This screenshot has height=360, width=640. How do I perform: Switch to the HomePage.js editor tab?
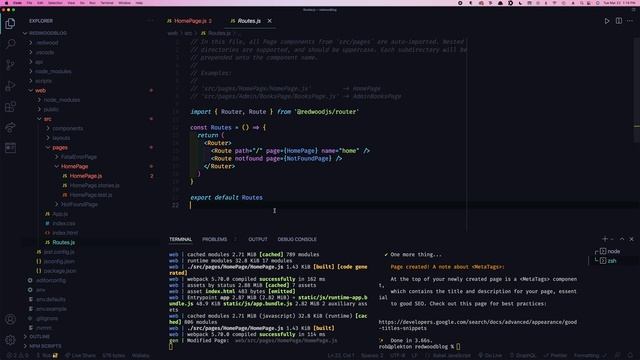[190, 21]
